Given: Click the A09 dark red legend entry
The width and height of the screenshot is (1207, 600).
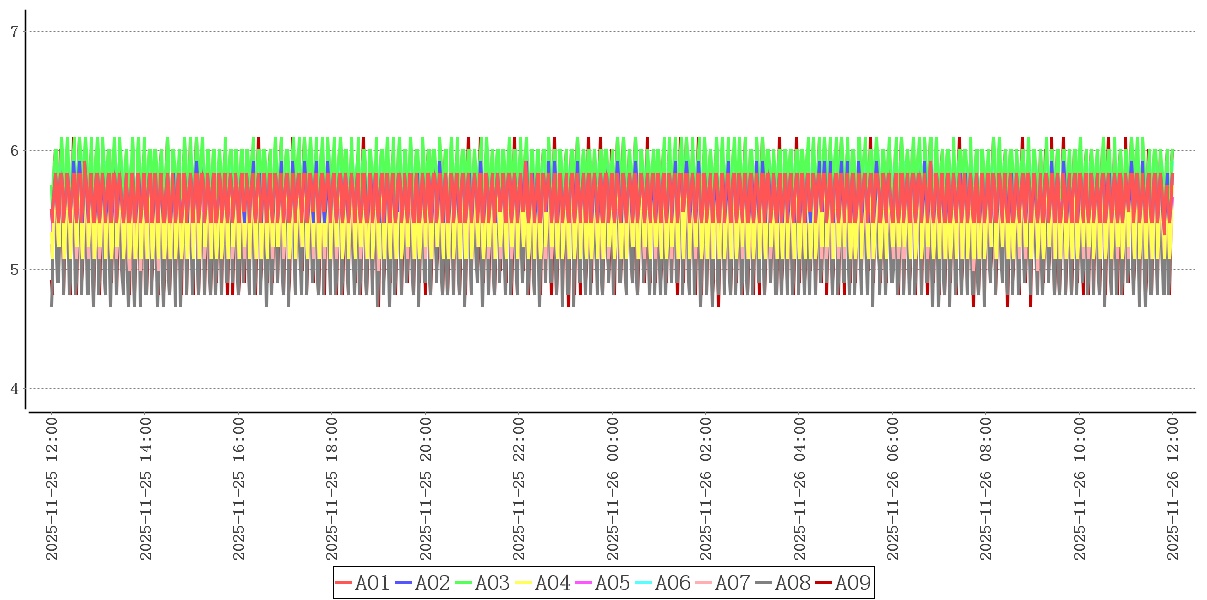Looking at the screenshot, I should click(852, 583).
